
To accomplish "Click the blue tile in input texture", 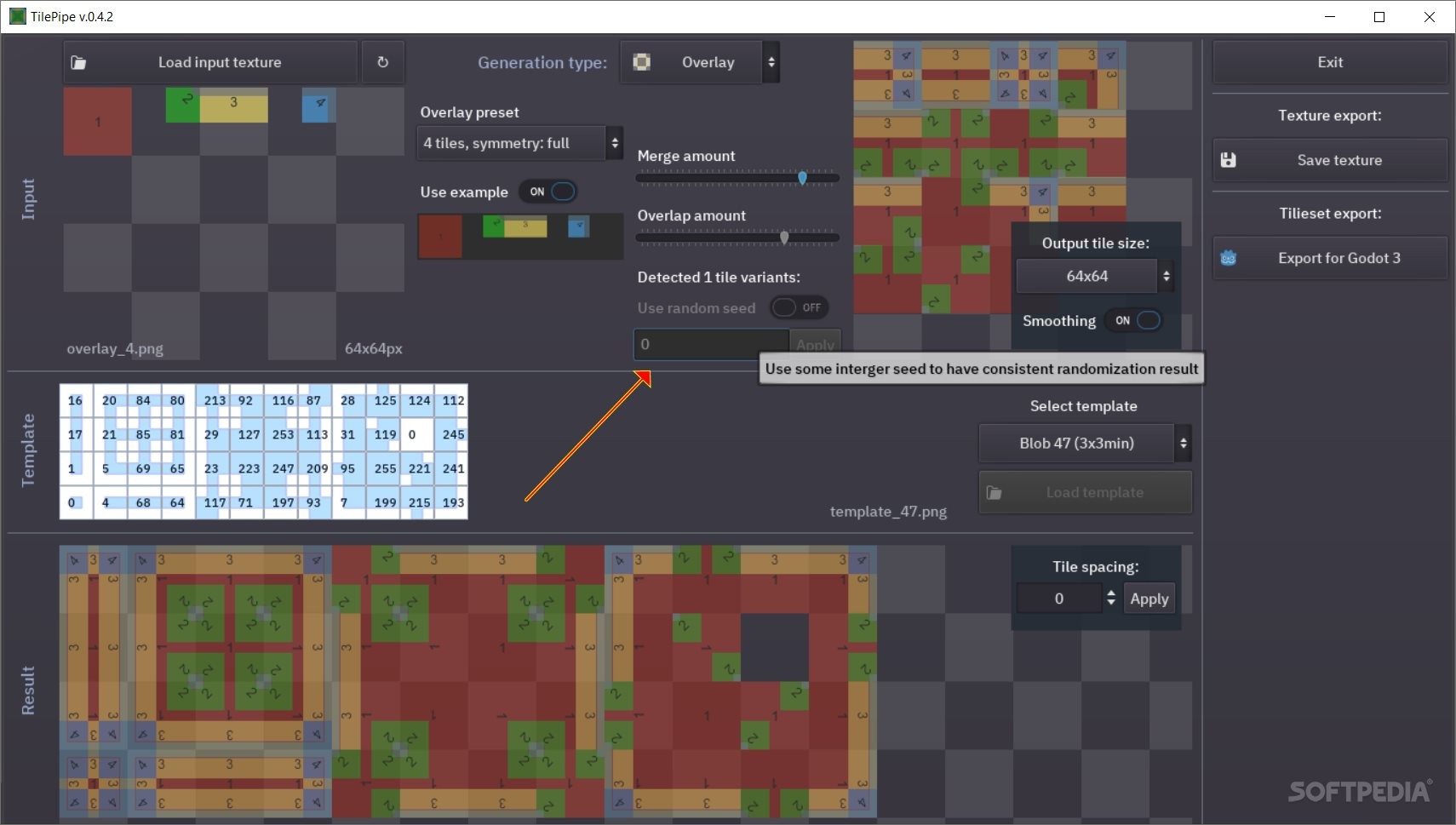I will pyautogui.click(x=318, y=107).
